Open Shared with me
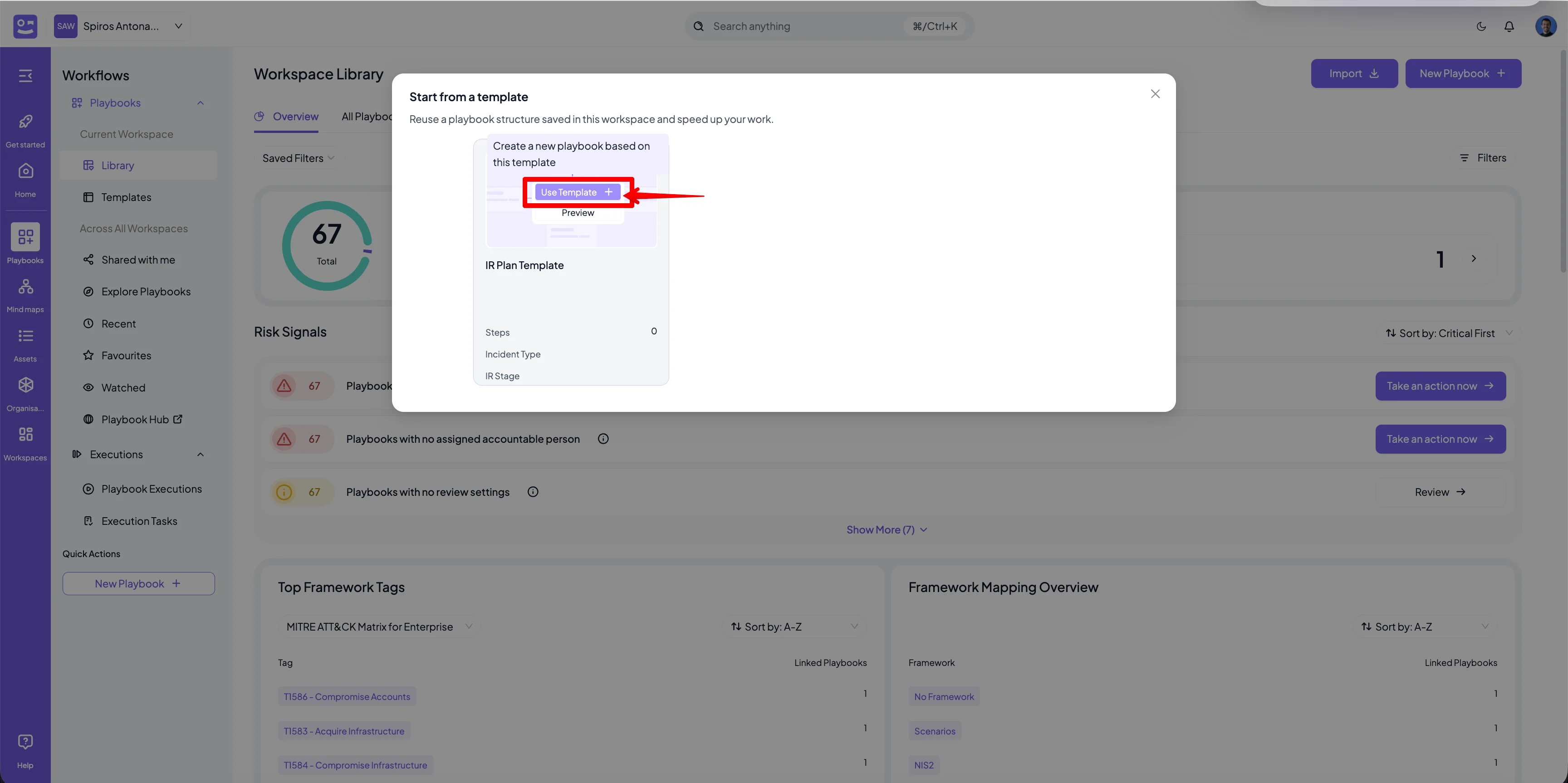This screenshot has width=1568, height=783. click(139, 260)
